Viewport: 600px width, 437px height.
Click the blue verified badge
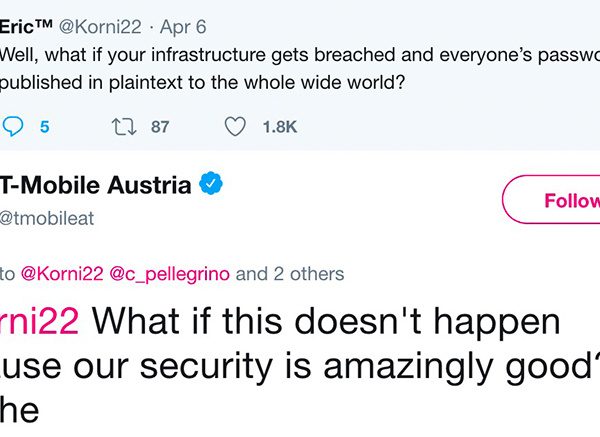pyautogui.click(x=211, y=184)
